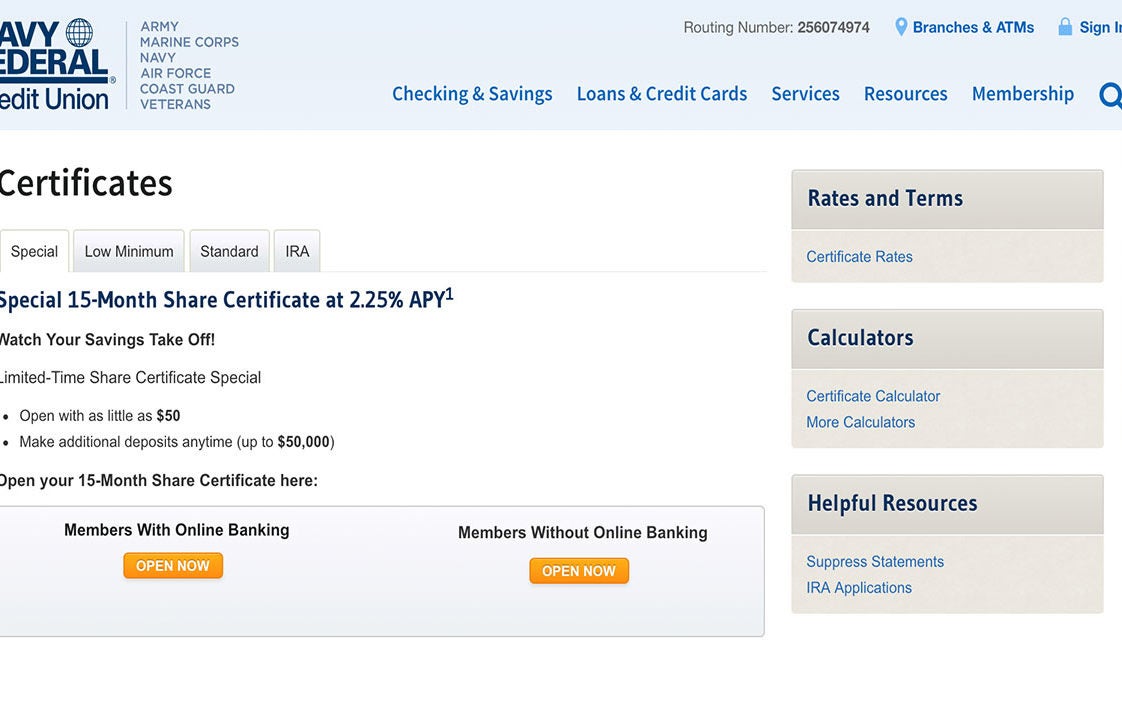Click the Suppress Statements link
The image size is (1122, 720).
[875, 562]
